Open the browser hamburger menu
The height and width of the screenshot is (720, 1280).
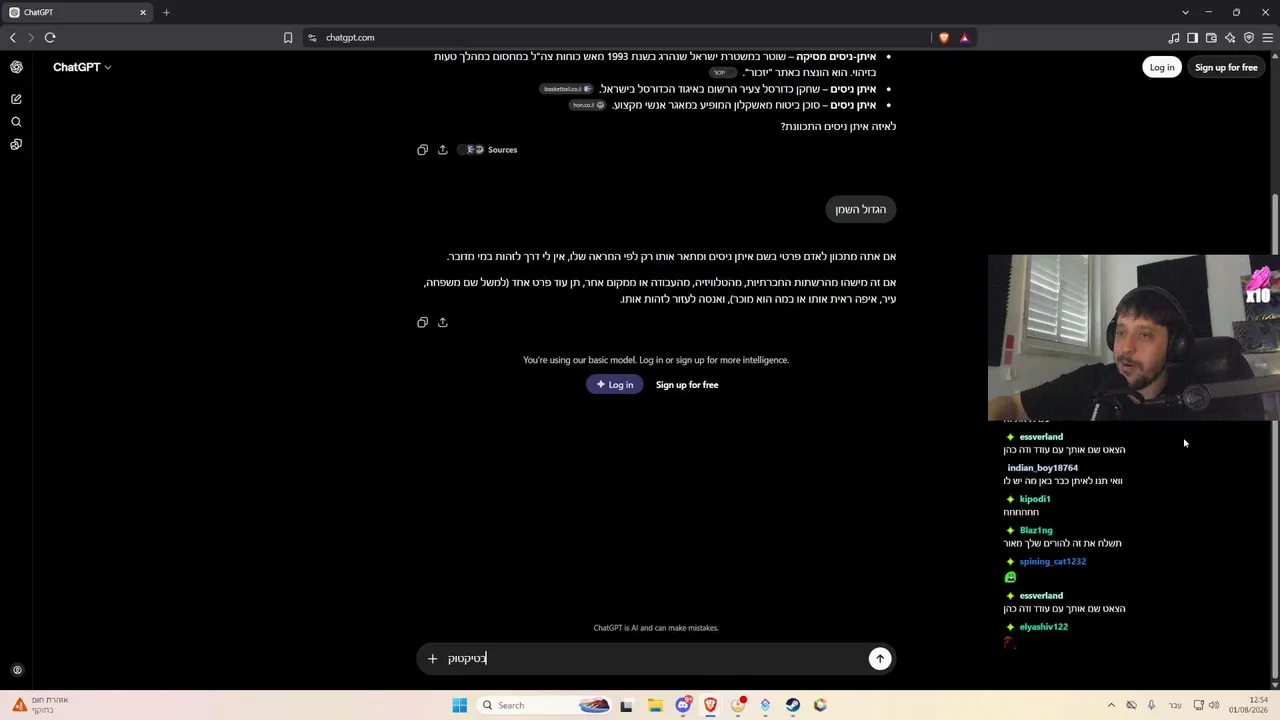click(1268, 38)
